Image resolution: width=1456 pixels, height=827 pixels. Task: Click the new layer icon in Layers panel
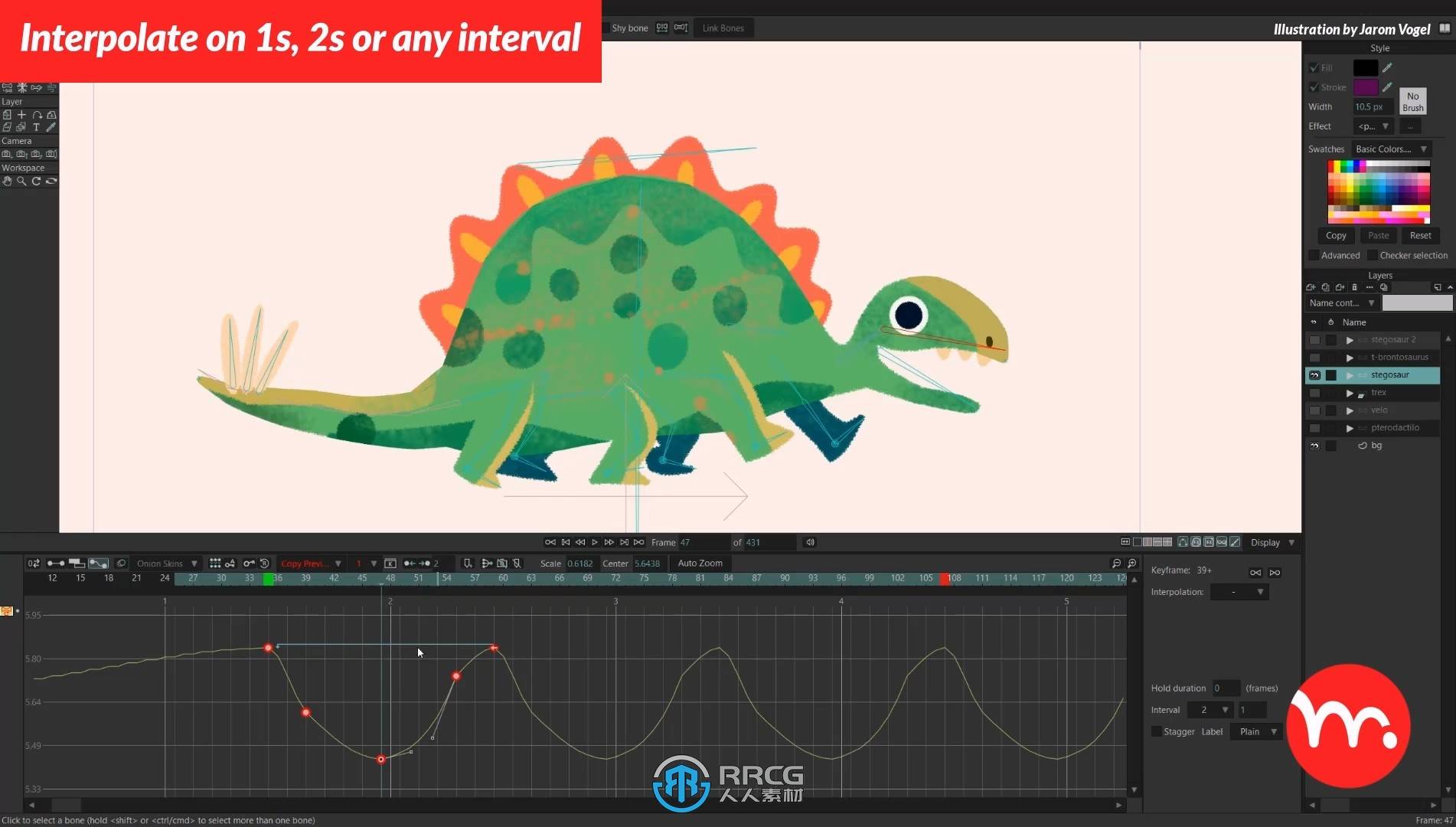(x=1311, y=287)
